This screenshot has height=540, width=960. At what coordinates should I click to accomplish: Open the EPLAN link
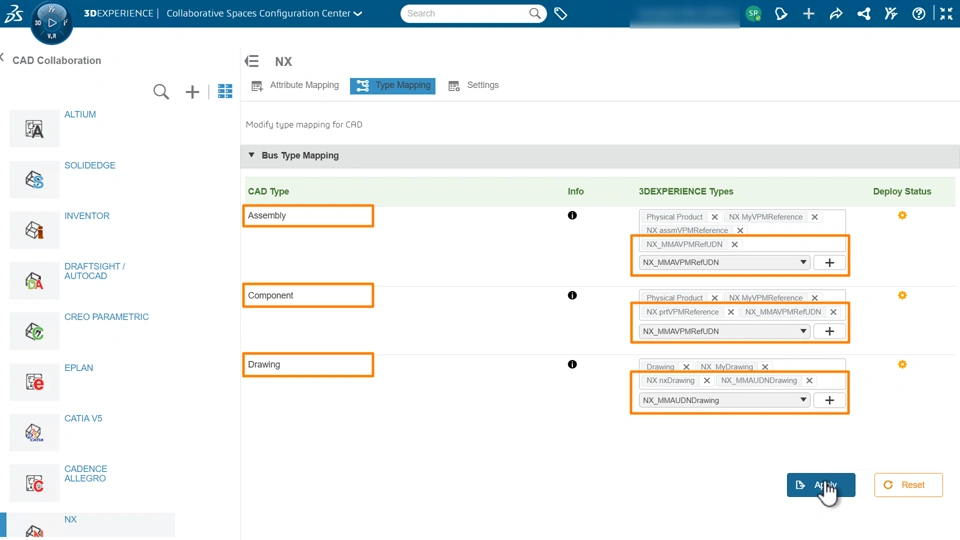coord(79,368)
